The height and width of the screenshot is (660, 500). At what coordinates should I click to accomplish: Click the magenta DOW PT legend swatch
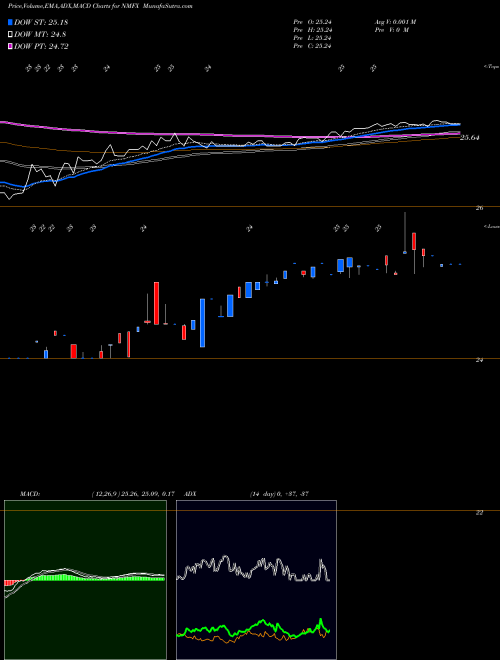(10, 46)
